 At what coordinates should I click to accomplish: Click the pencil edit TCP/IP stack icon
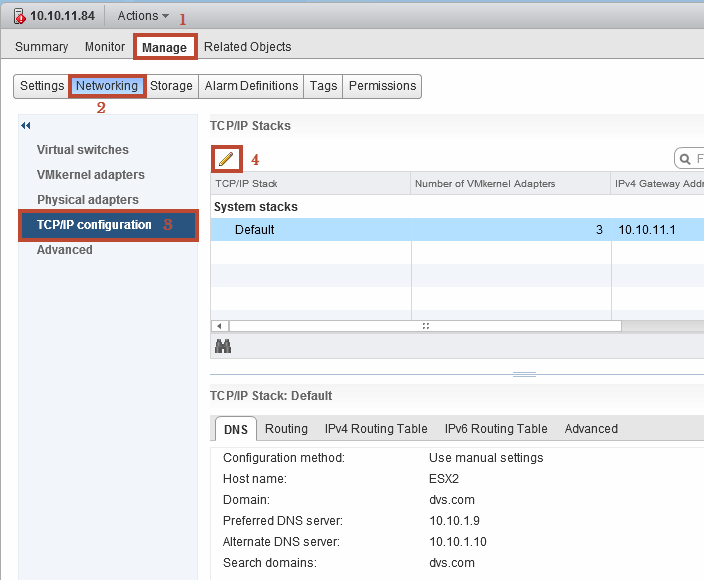[x=226, y=158]
